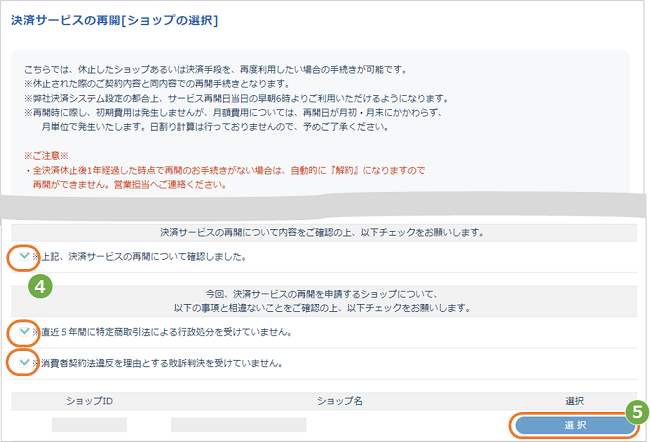Click the 月単位で発生いたします line
This screenshot has width=650, height=442.
click(215, 127)
